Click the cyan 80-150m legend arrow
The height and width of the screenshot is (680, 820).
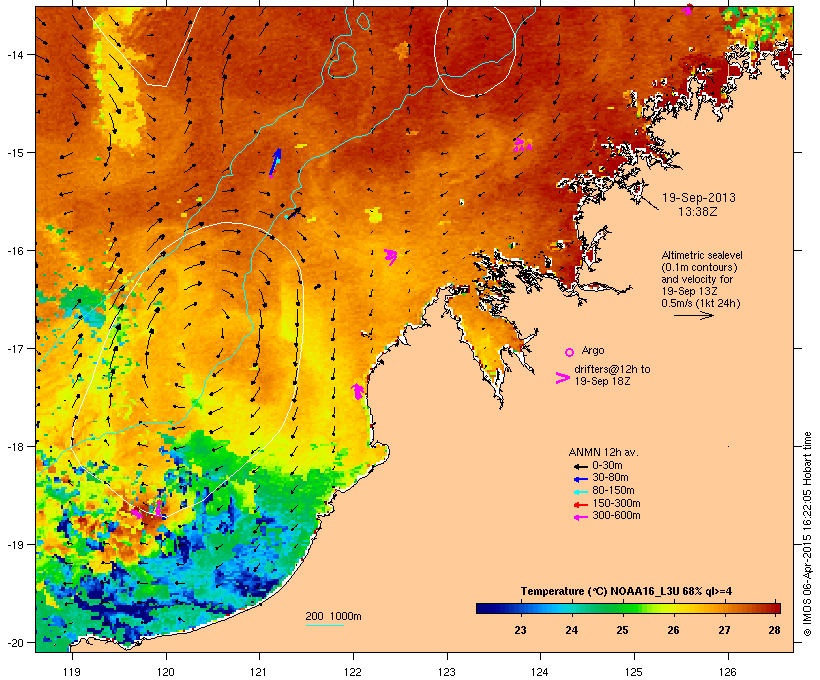580,492
